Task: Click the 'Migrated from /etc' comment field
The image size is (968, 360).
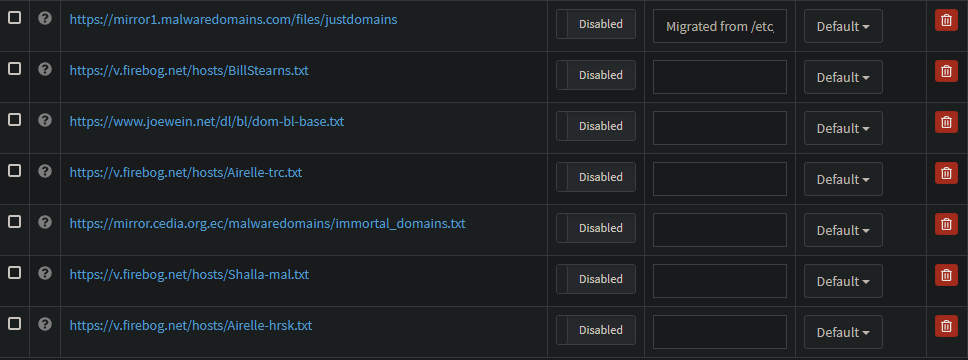Action: pyautogui.click(x=720, y=26)
